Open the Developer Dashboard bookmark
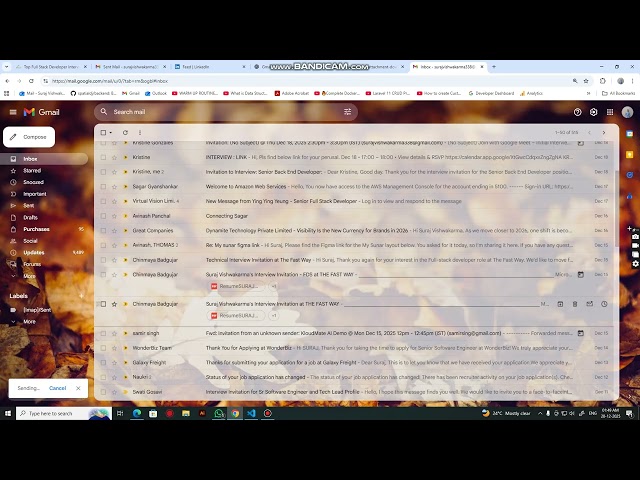 491,93
